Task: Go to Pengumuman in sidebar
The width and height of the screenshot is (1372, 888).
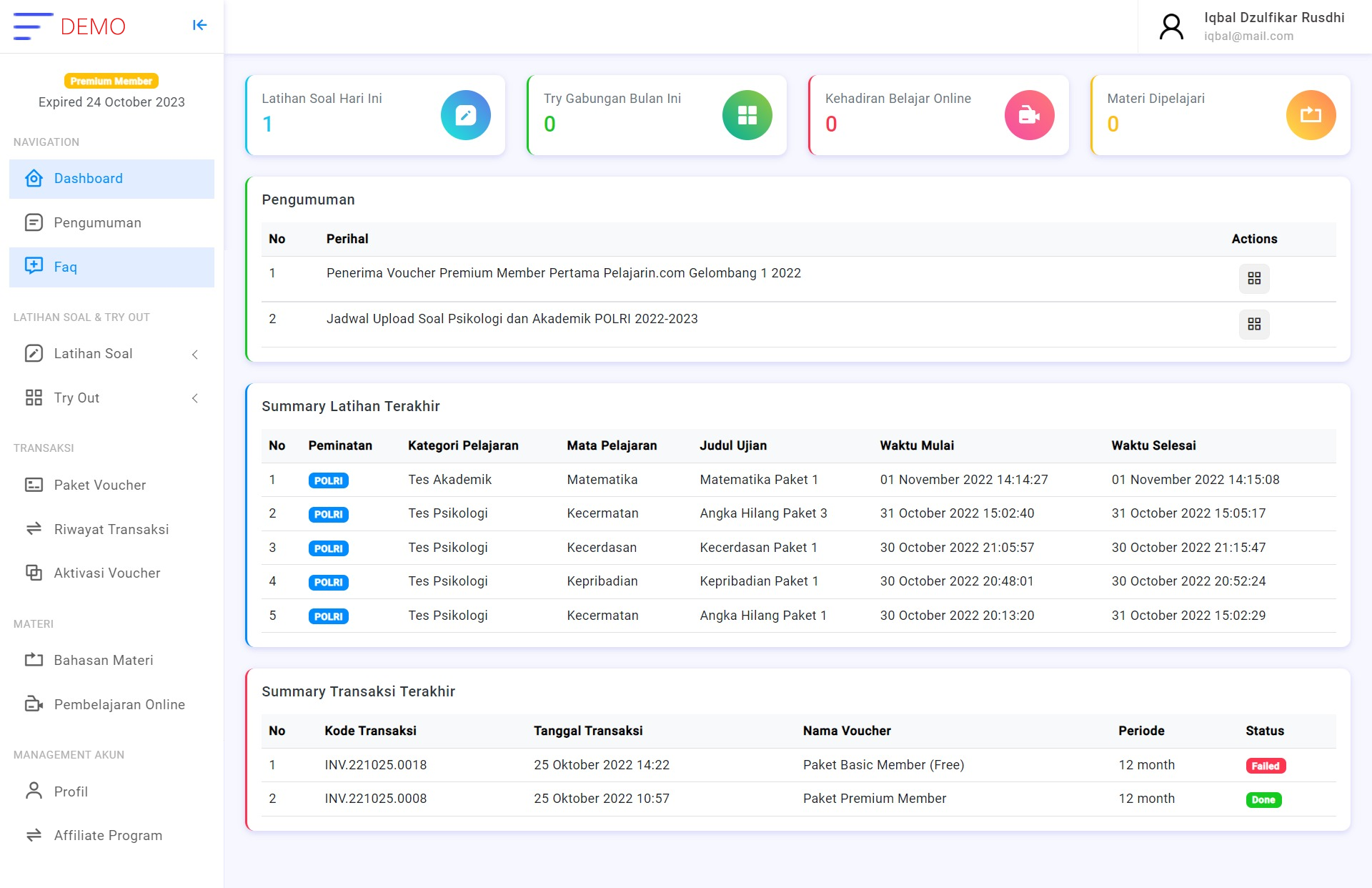Action: 111,223
